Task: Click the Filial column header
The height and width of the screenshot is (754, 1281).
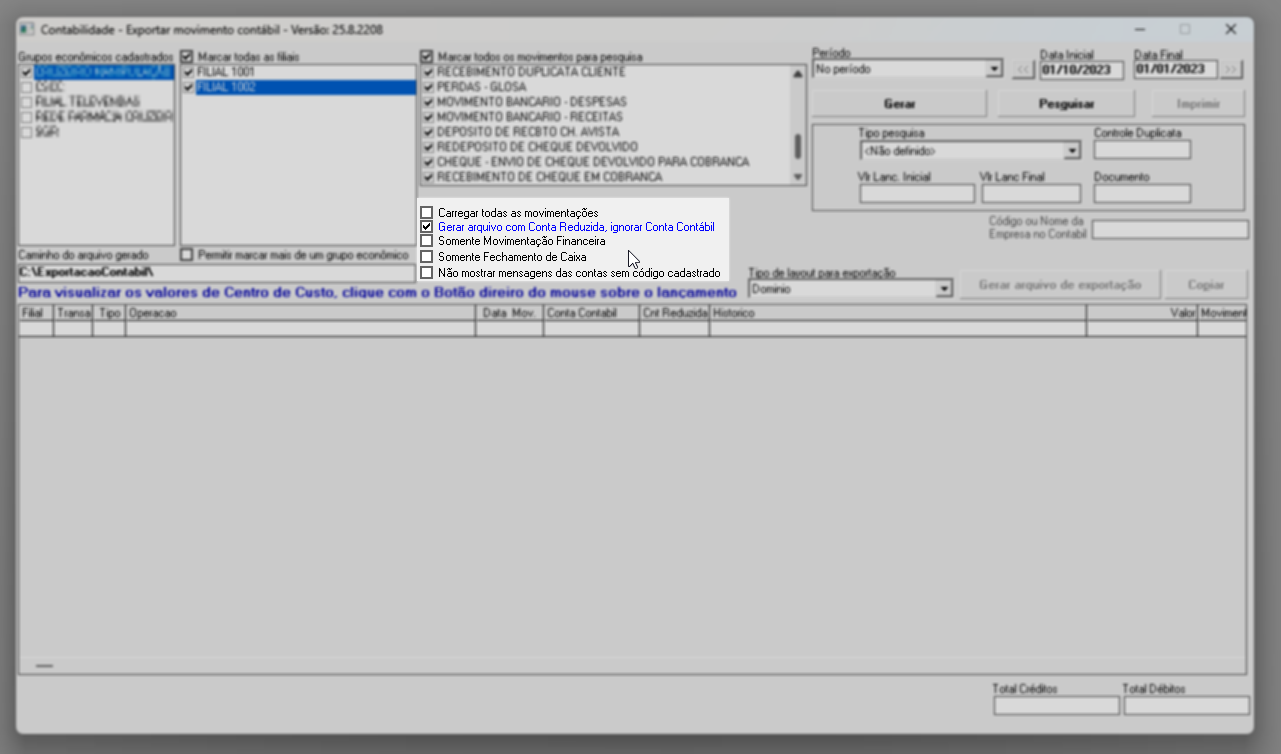Action: coord(36,313)
